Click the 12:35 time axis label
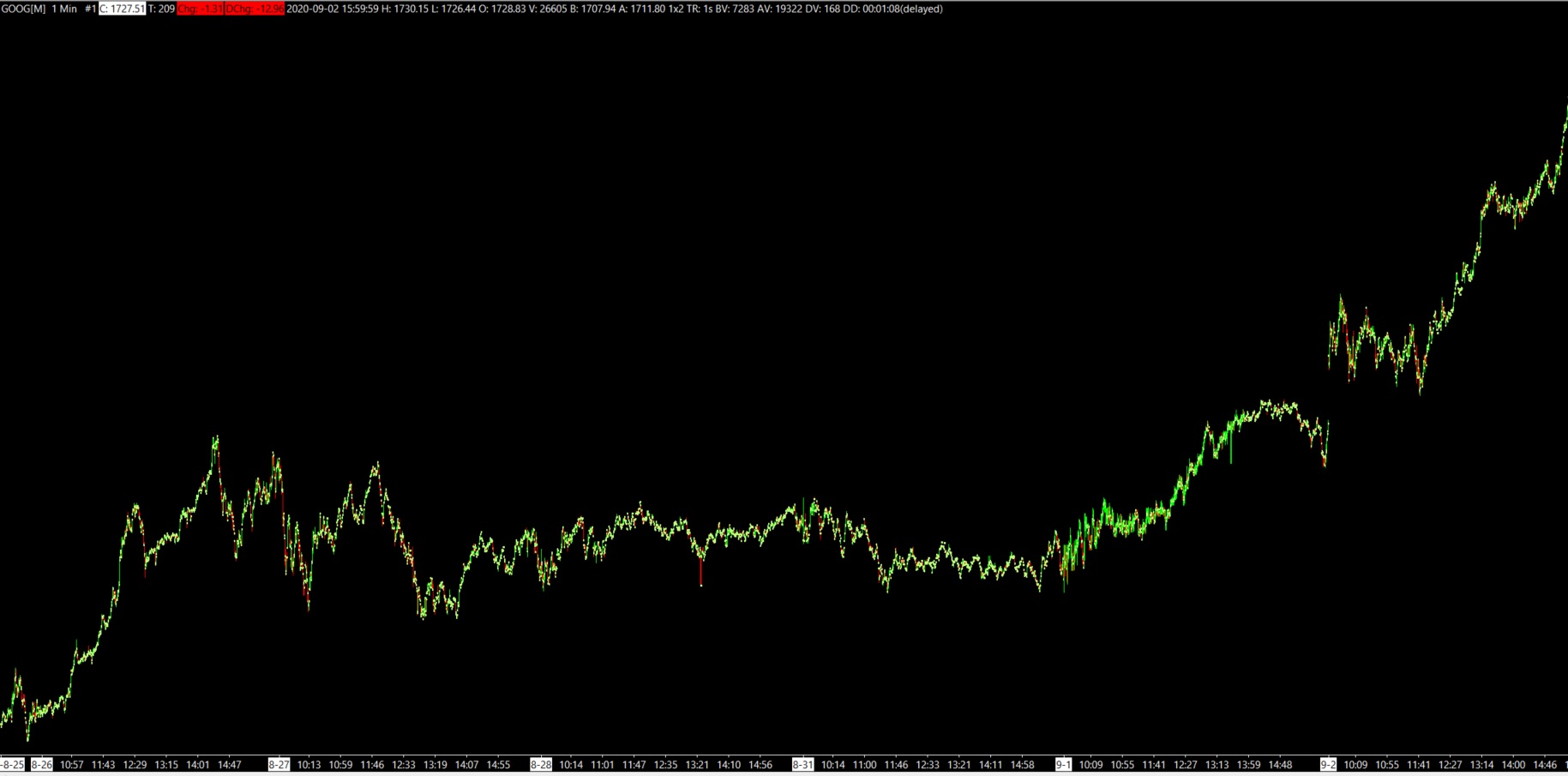This screenshot has height=776, width=1568. coord(665,765)
